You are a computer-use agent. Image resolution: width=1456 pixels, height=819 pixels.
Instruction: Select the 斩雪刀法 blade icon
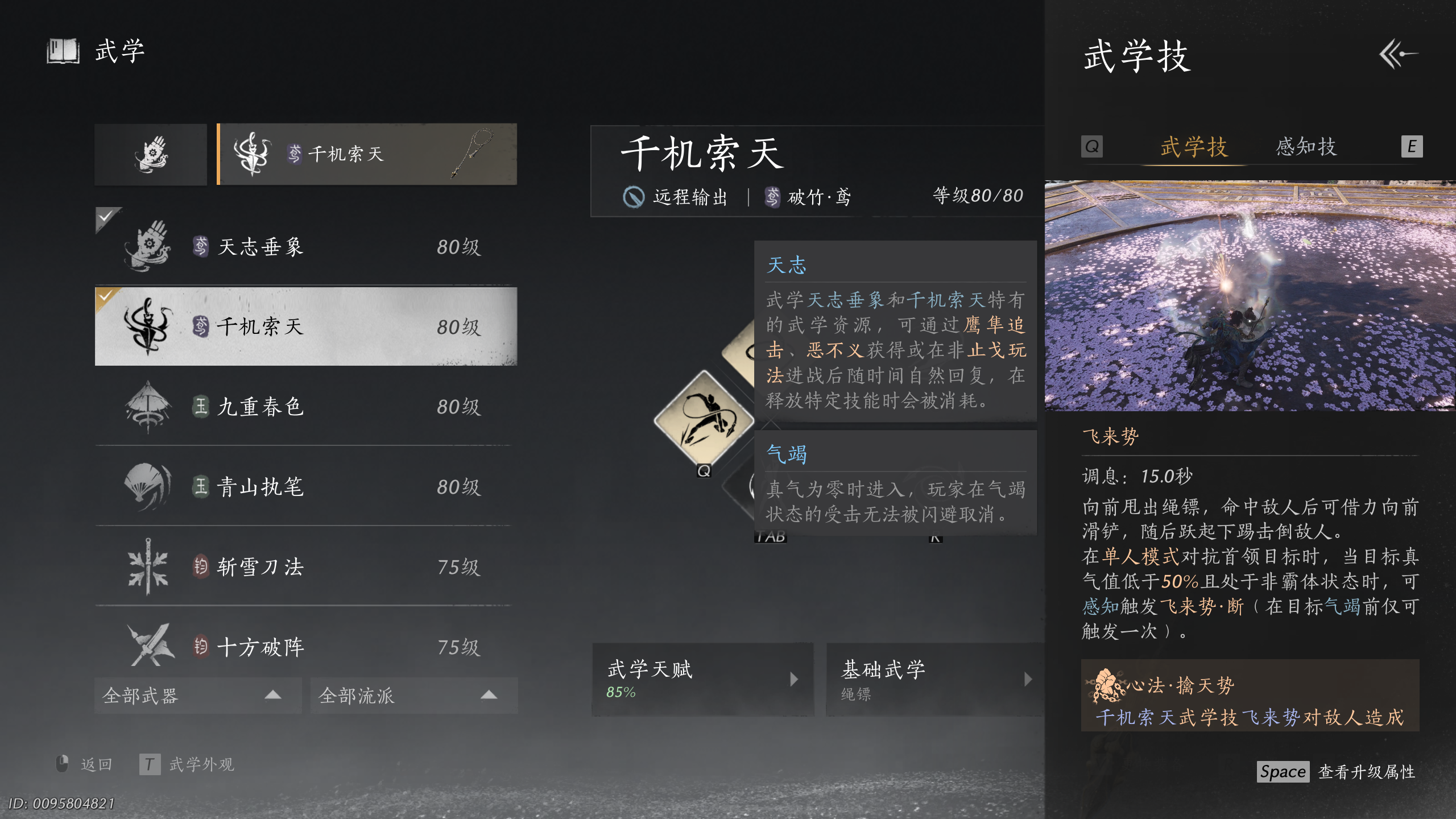click(148, 567)
